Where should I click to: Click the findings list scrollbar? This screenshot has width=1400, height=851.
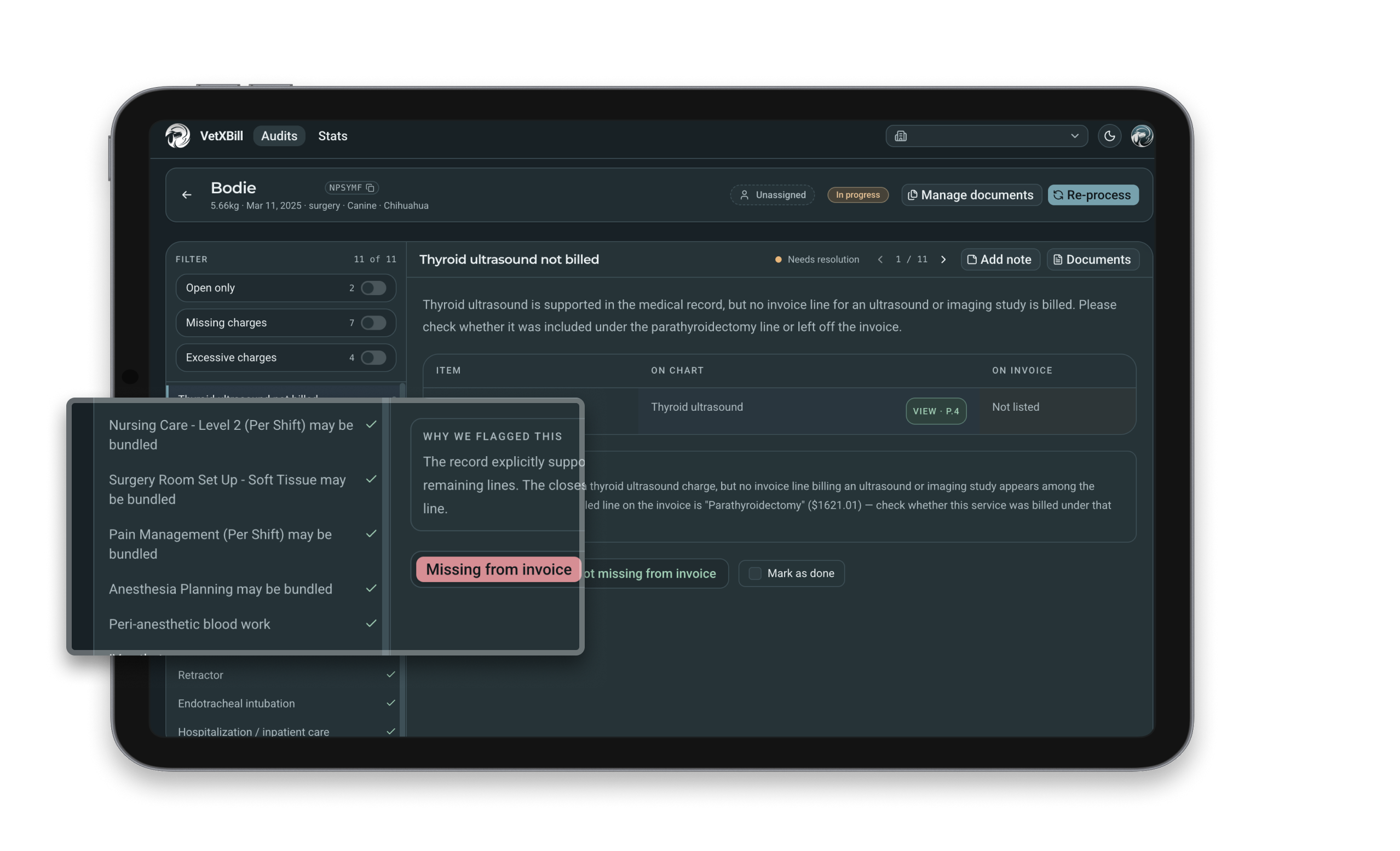tap(403, 560)
